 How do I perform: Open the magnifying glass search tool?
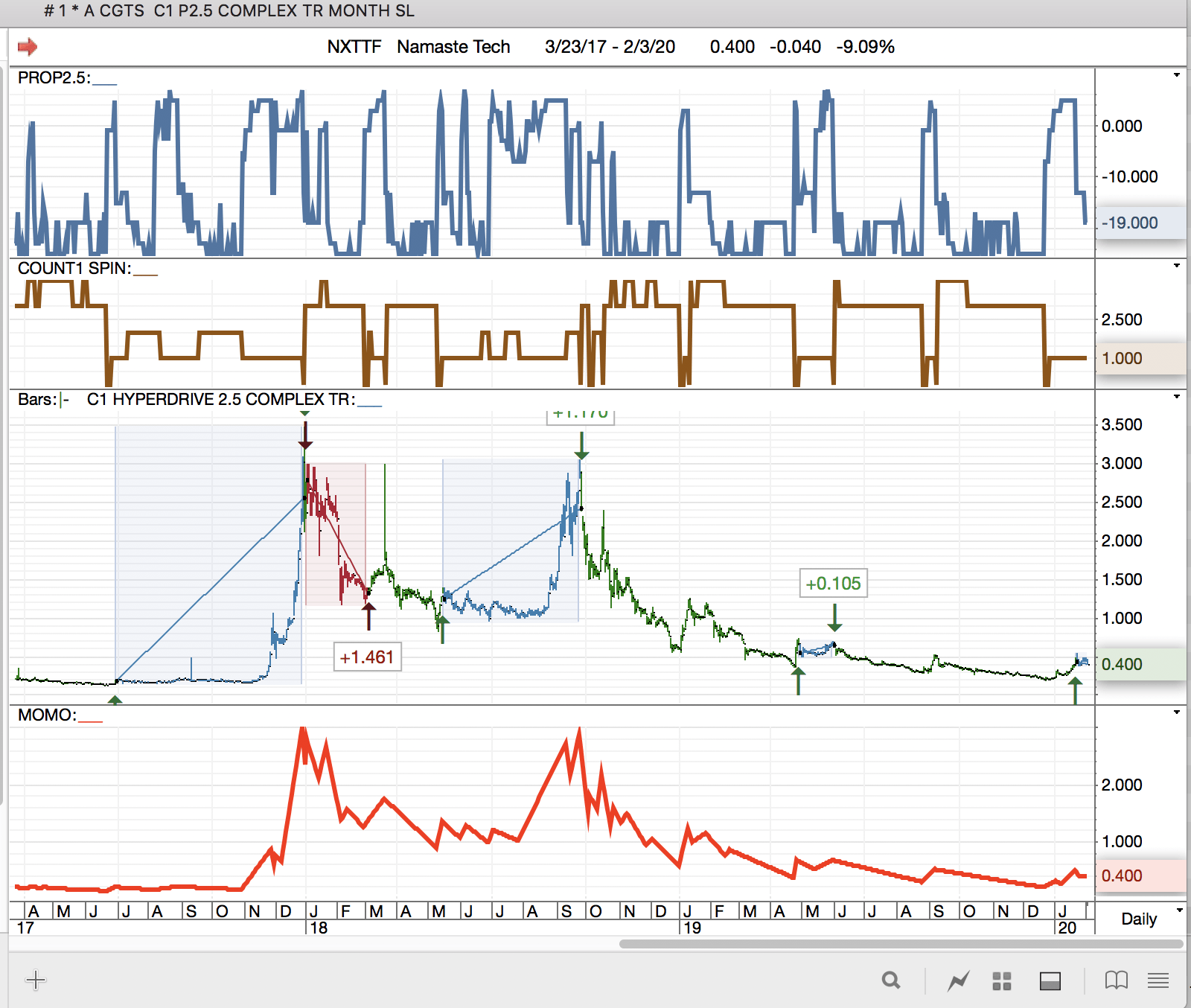click(891, 980)
